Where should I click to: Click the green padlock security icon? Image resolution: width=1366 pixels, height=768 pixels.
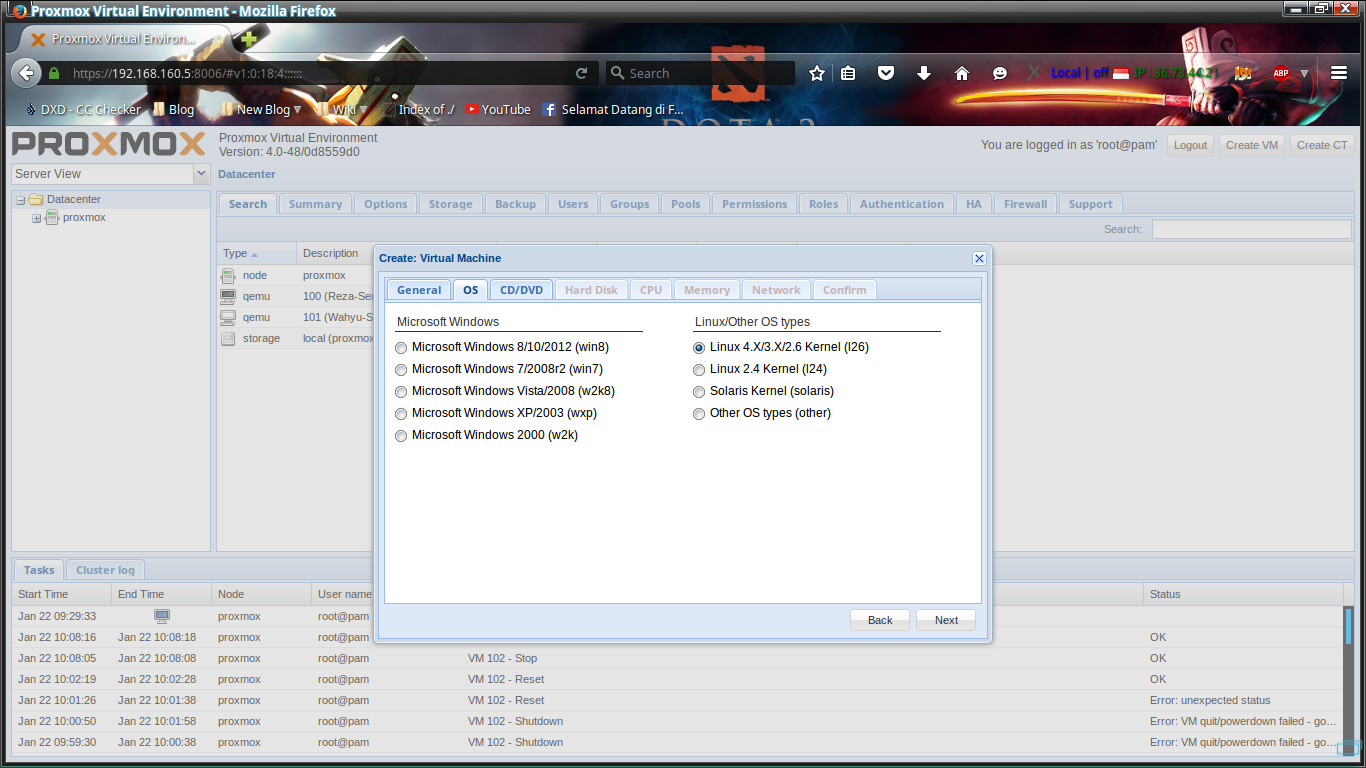click(x=54, y=73)
